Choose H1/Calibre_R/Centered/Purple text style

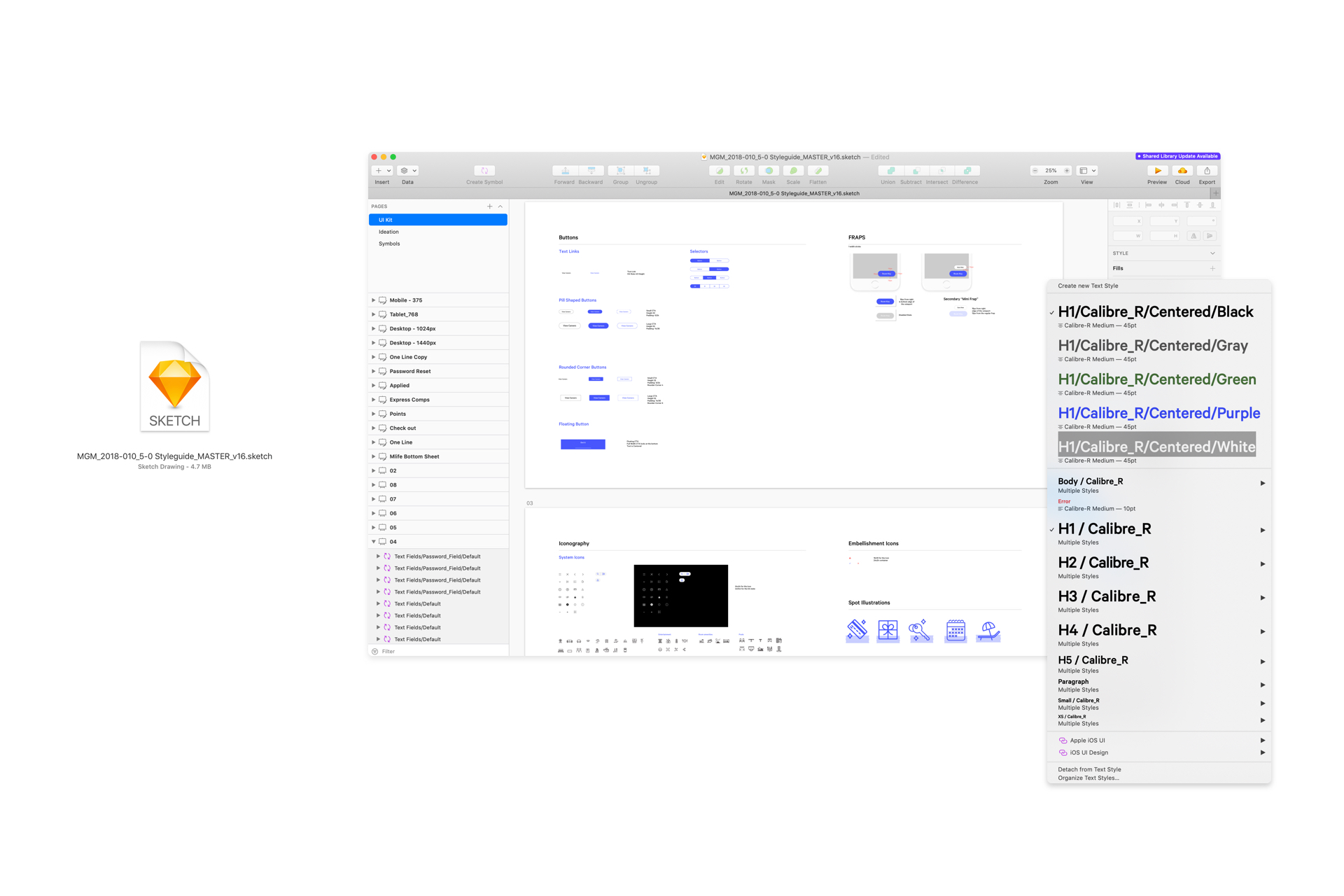(x=1158, y=414)
